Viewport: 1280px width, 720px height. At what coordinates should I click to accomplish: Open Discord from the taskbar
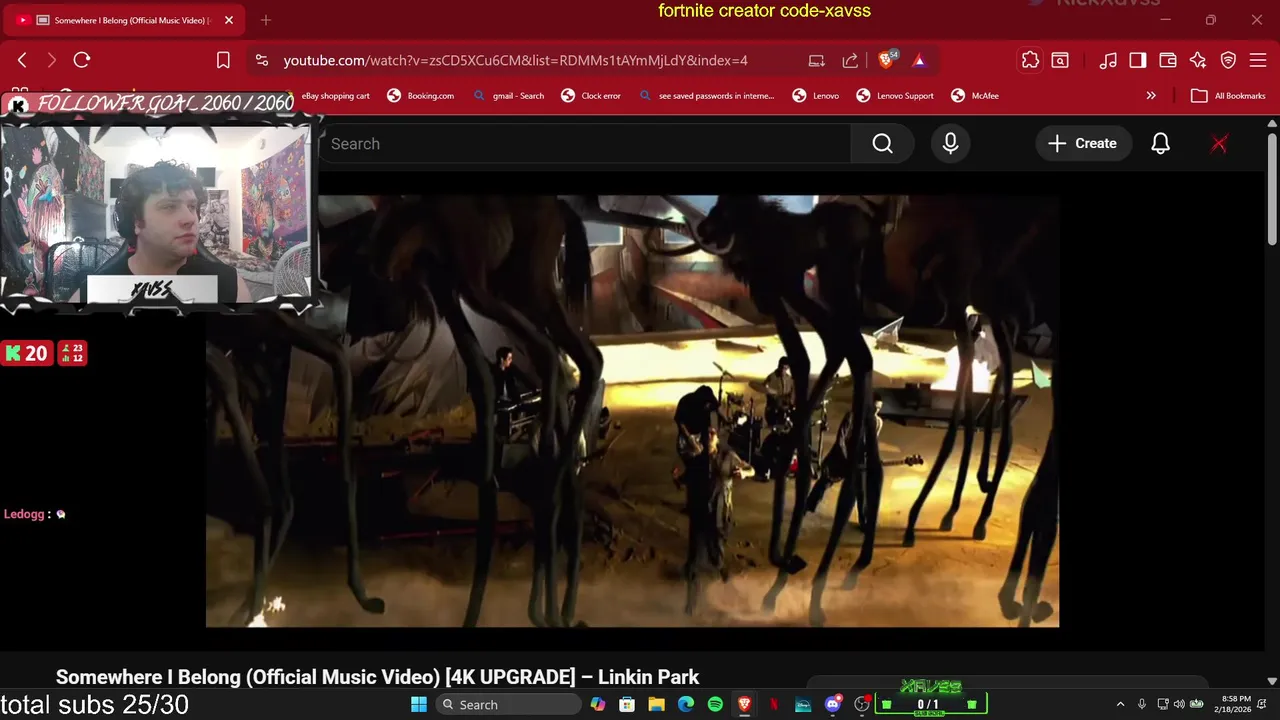[832, 705]
